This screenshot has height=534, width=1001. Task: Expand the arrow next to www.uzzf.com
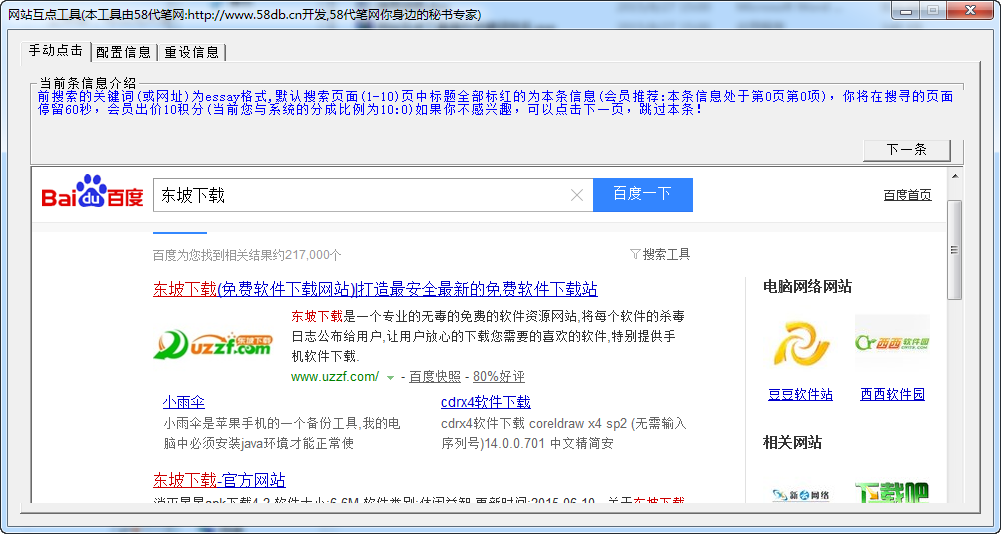(391, 378)
